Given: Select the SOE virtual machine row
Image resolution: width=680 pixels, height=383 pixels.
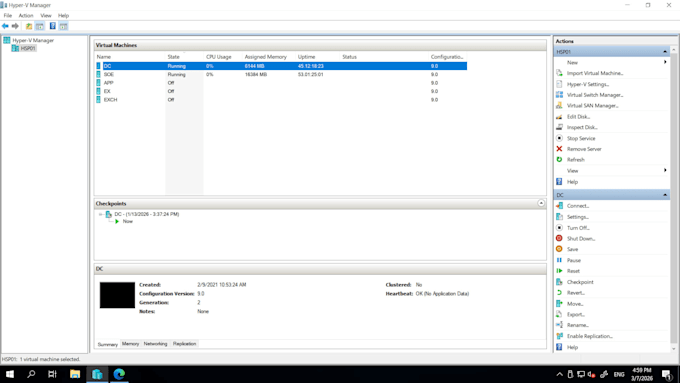Looking at the screenshot, I should [281, 75].
